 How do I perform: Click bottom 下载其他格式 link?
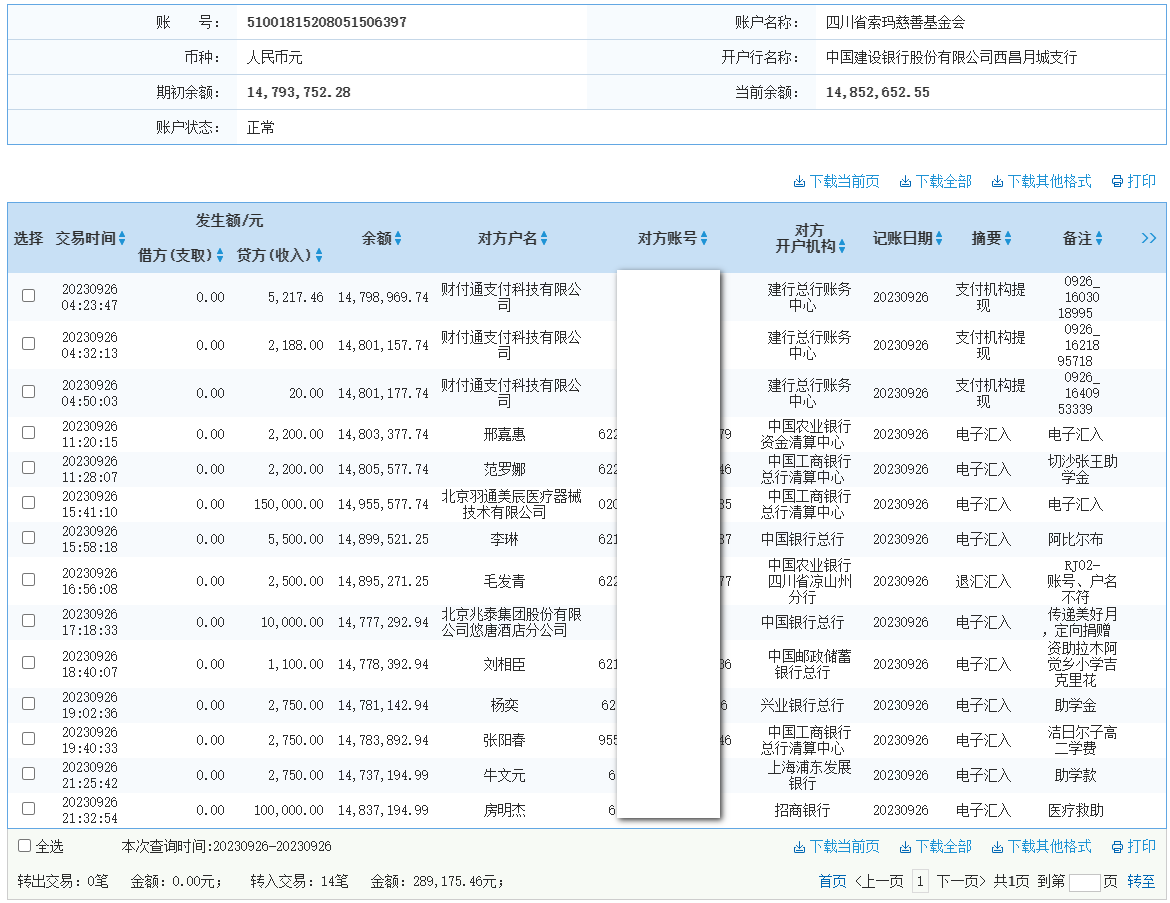coord(1041,846)
